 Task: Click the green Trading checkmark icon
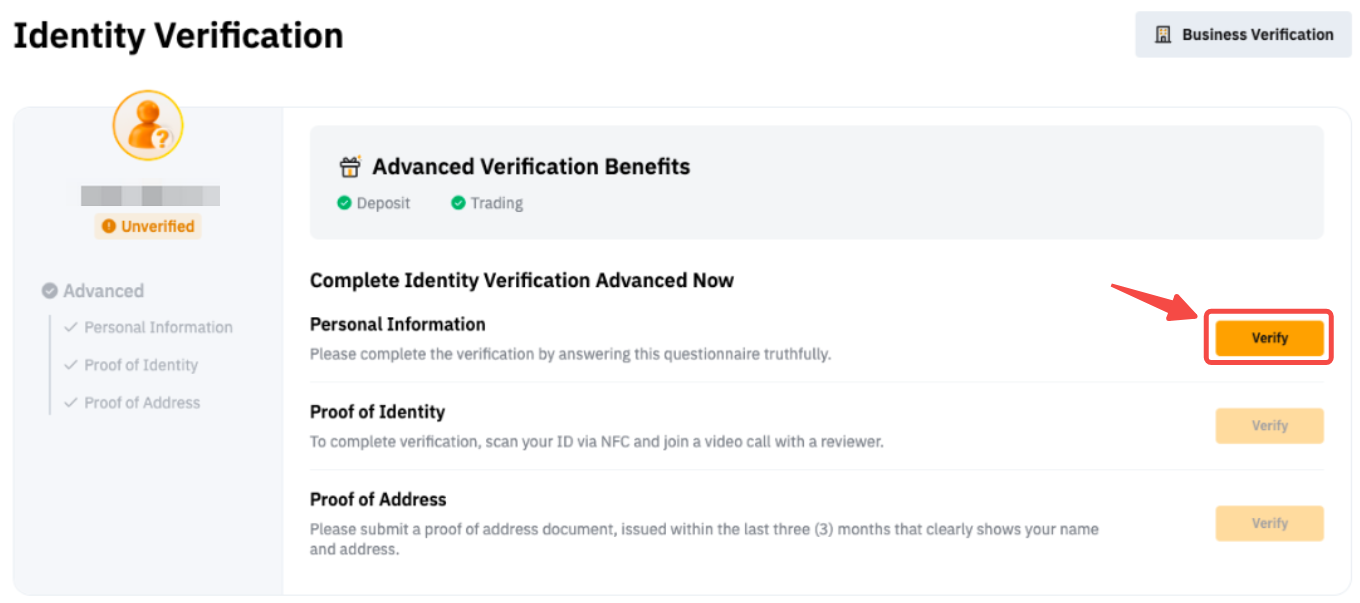[458, 203]
